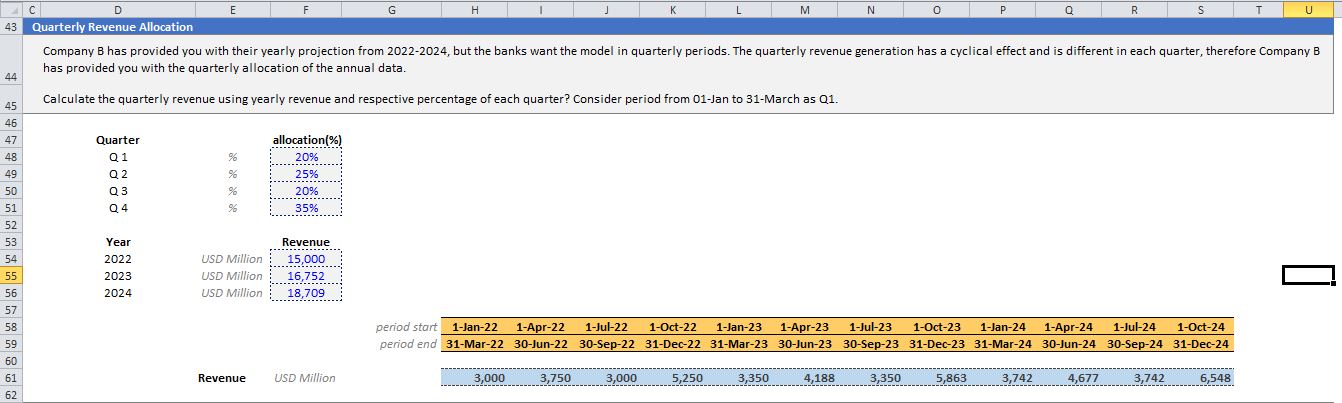The width and height of the screenshot is (1342, 403).
Task: Click the 2023 revenue cell 16,752
Action: [x=306, y=276]
